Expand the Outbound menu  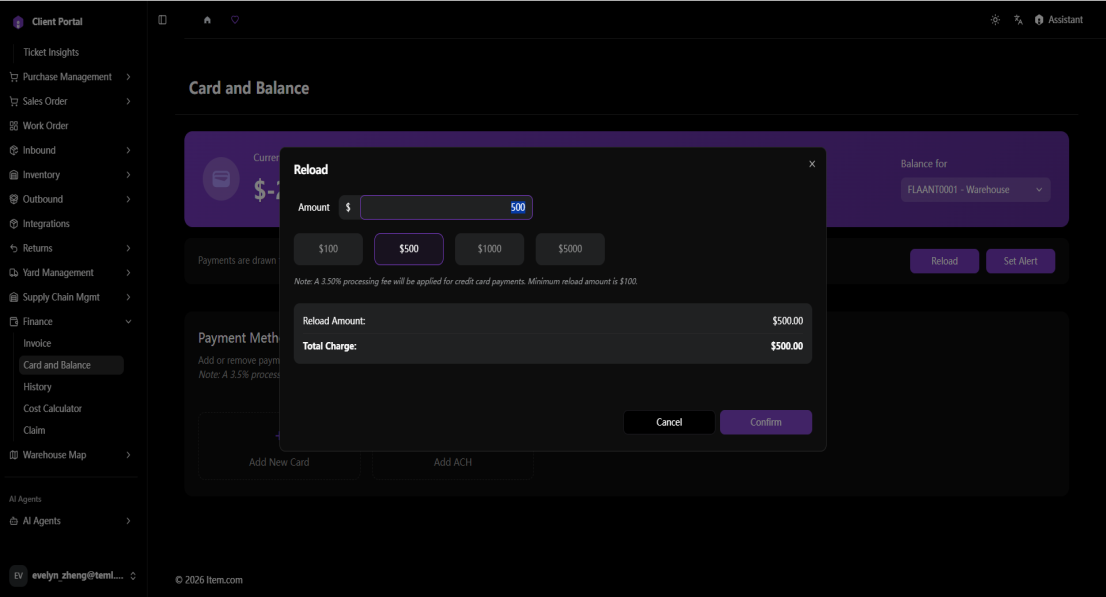pyautogui.click(x=71, y=199)
